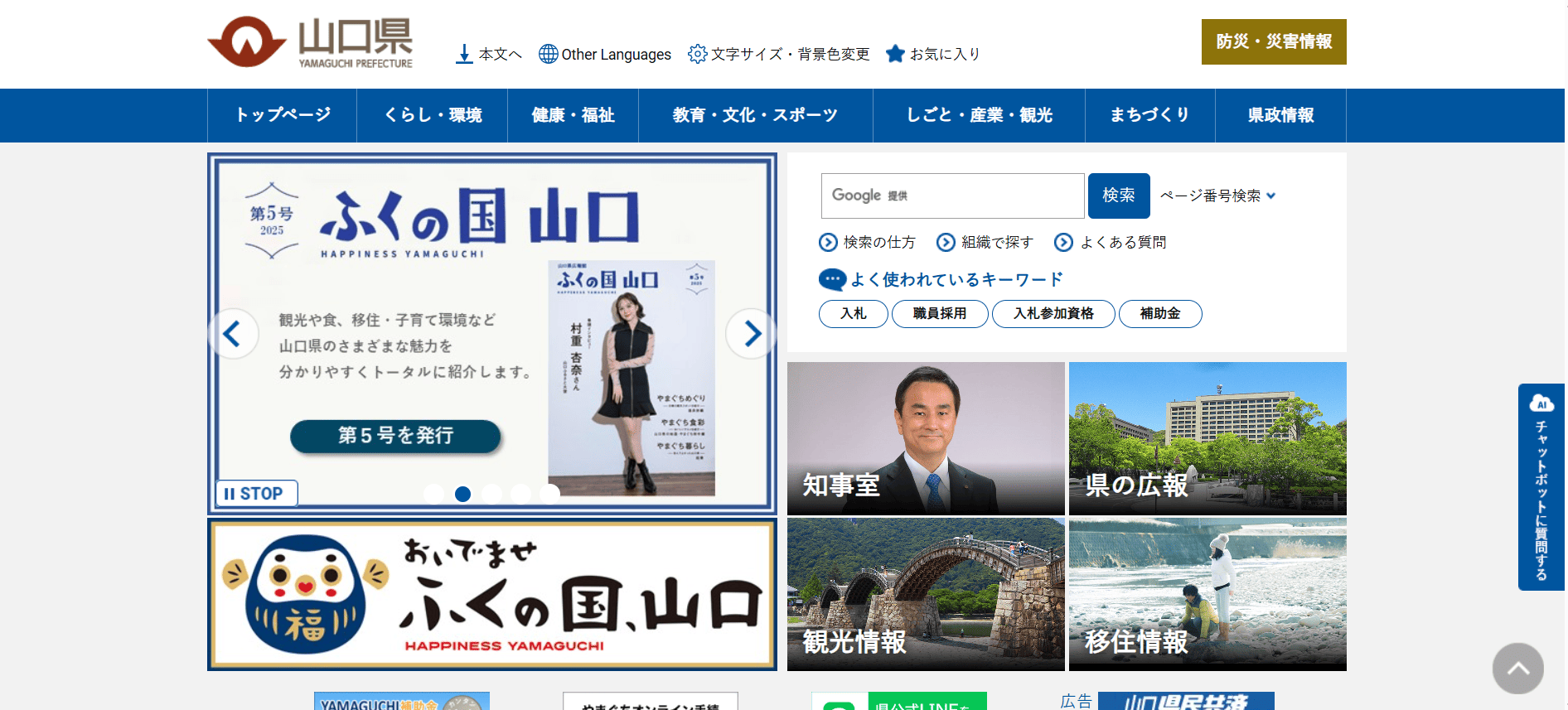Image resolution: width=1568 pixels, height=710 pixels.
Task: Select the 職員採用 keyword tag
Action: click(x=940, y=314)
